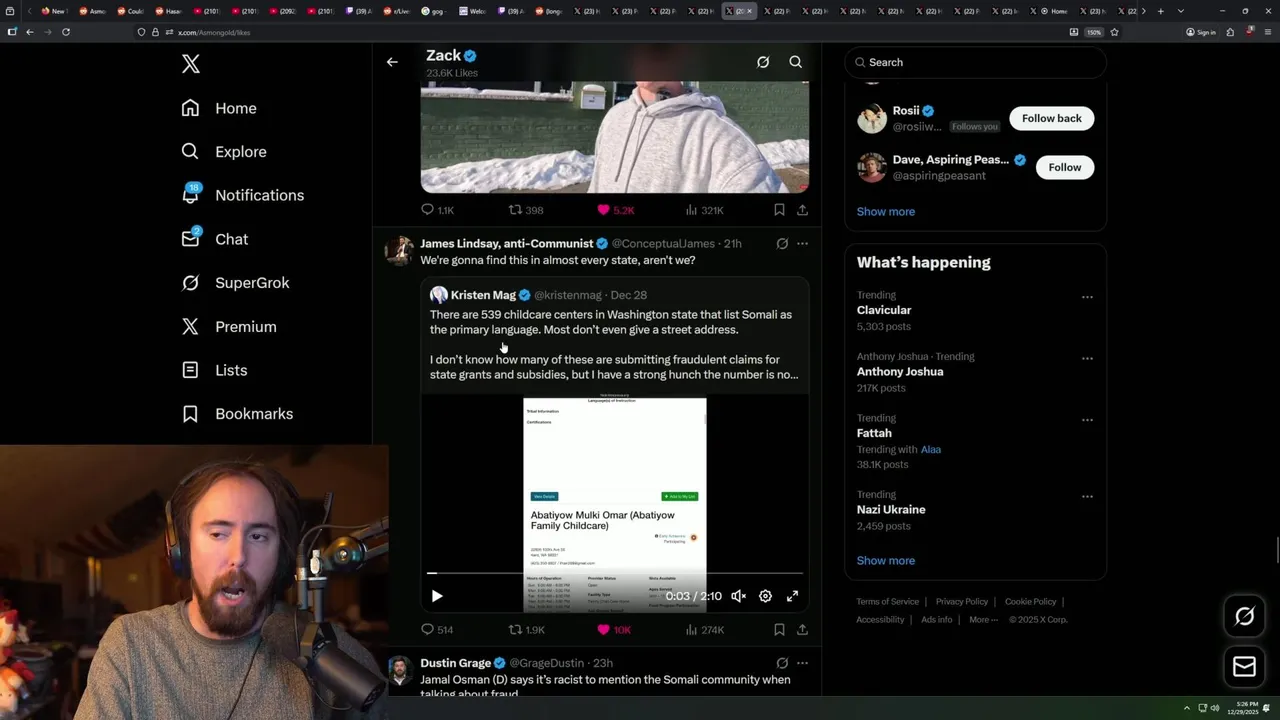
Task: Open quoted Kristen Mag post text
Action: 614,345
